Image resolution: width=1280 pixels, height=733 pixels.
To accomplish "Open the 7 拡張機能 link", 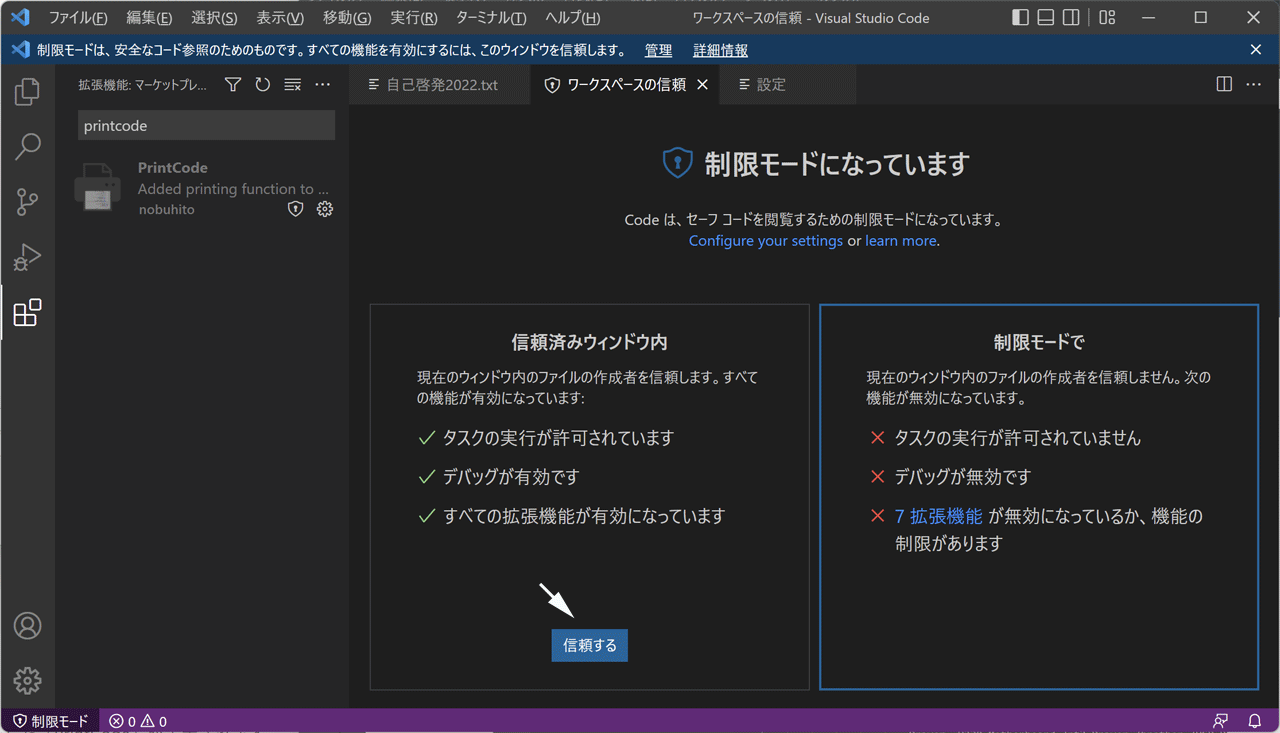I will pos(939,516).
